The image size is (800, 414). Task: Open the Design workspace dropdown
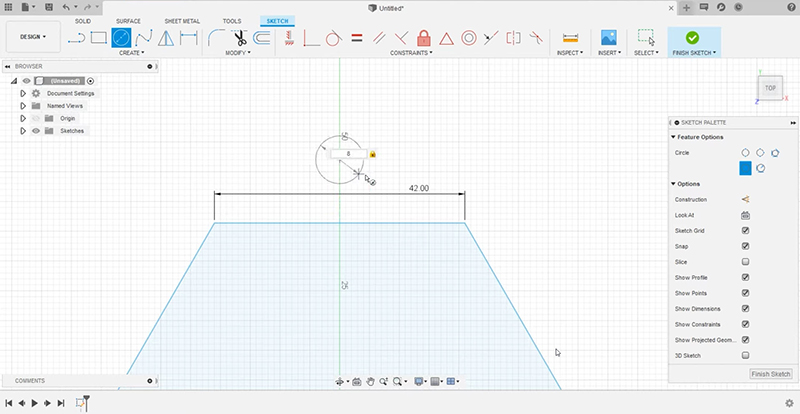(x=31, y=36)
